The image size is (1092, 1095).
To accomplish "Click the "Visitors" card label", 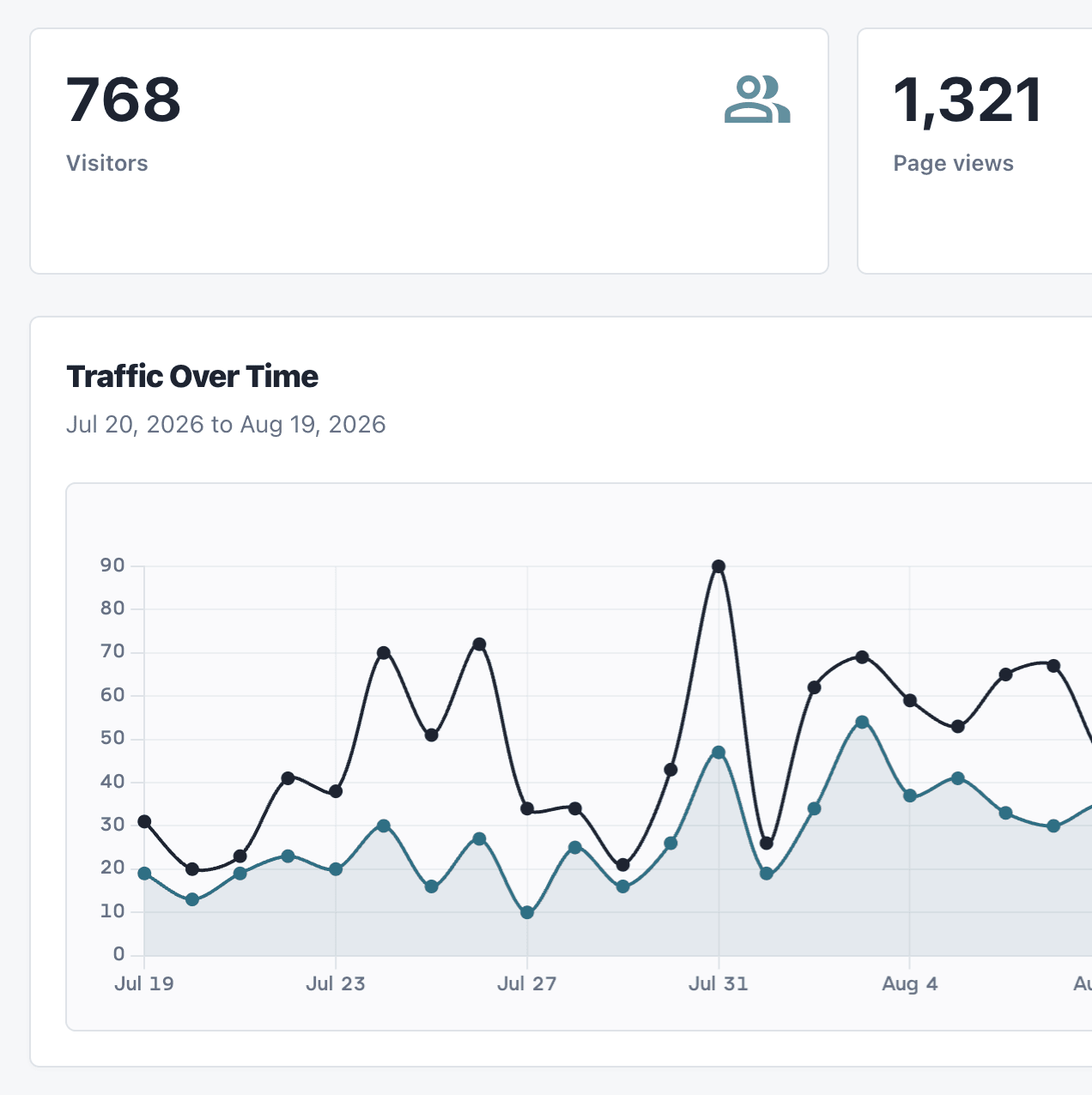I will pyautogui.click(x=107, y=163).
